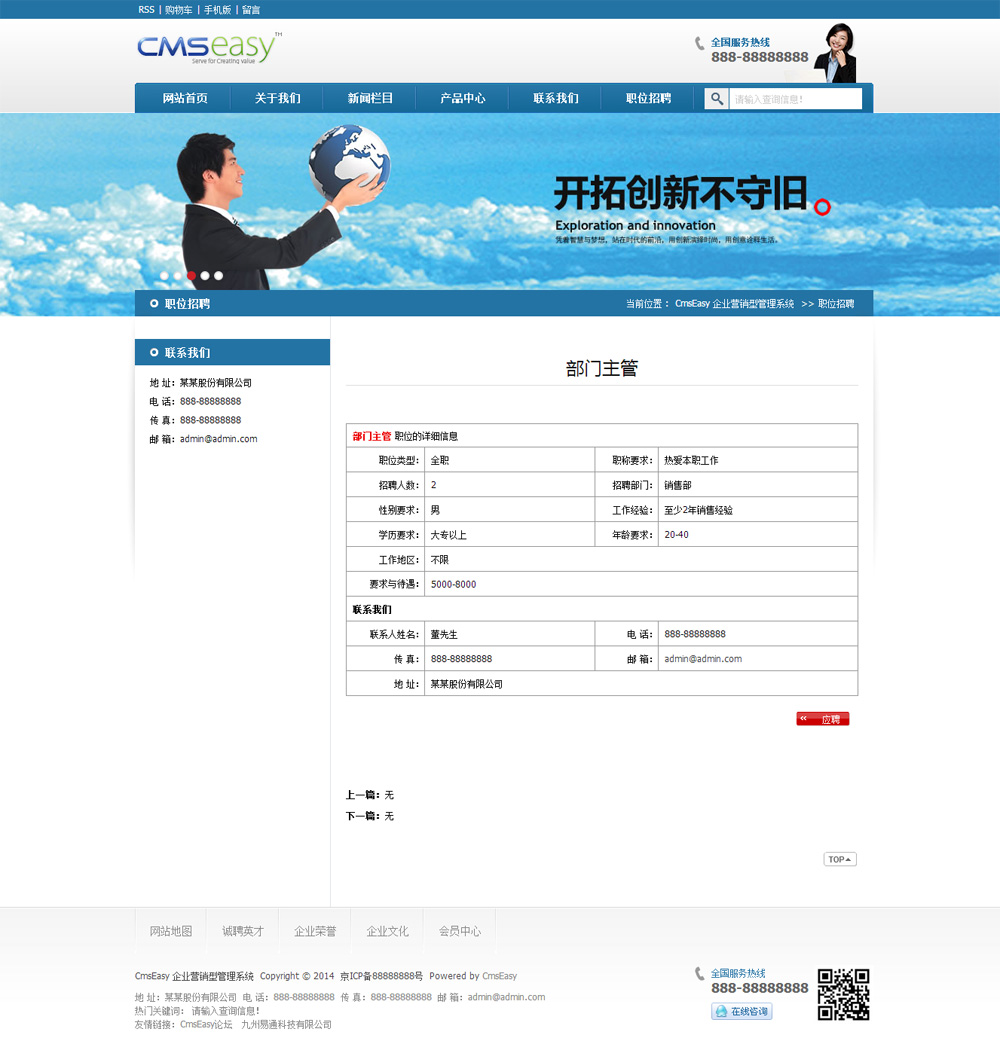Switch to the last banner slide dot
This screenshot has height=1044, width=1000.
click(x=218, y=276)
